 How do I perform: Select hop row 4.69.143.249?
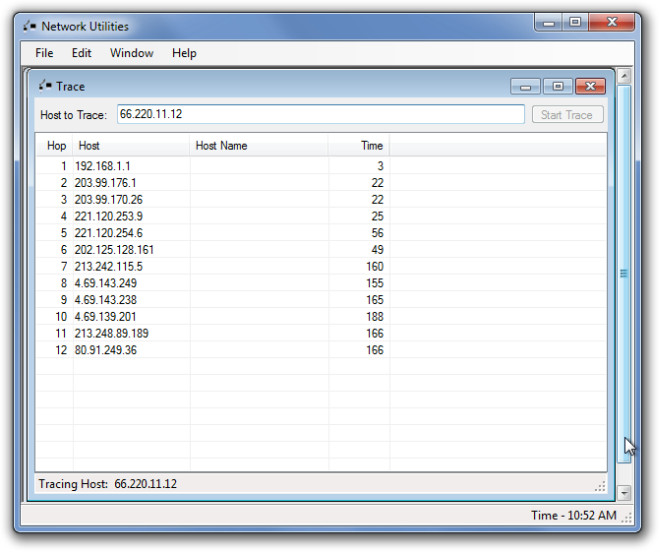(321, 283)
